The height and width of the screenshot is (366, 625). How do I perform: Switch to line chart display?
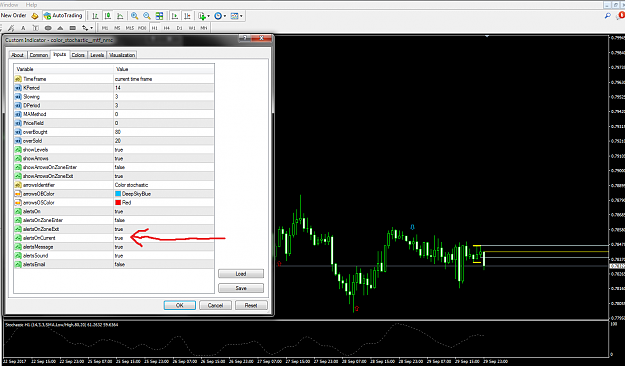click(x=120, y=16)
